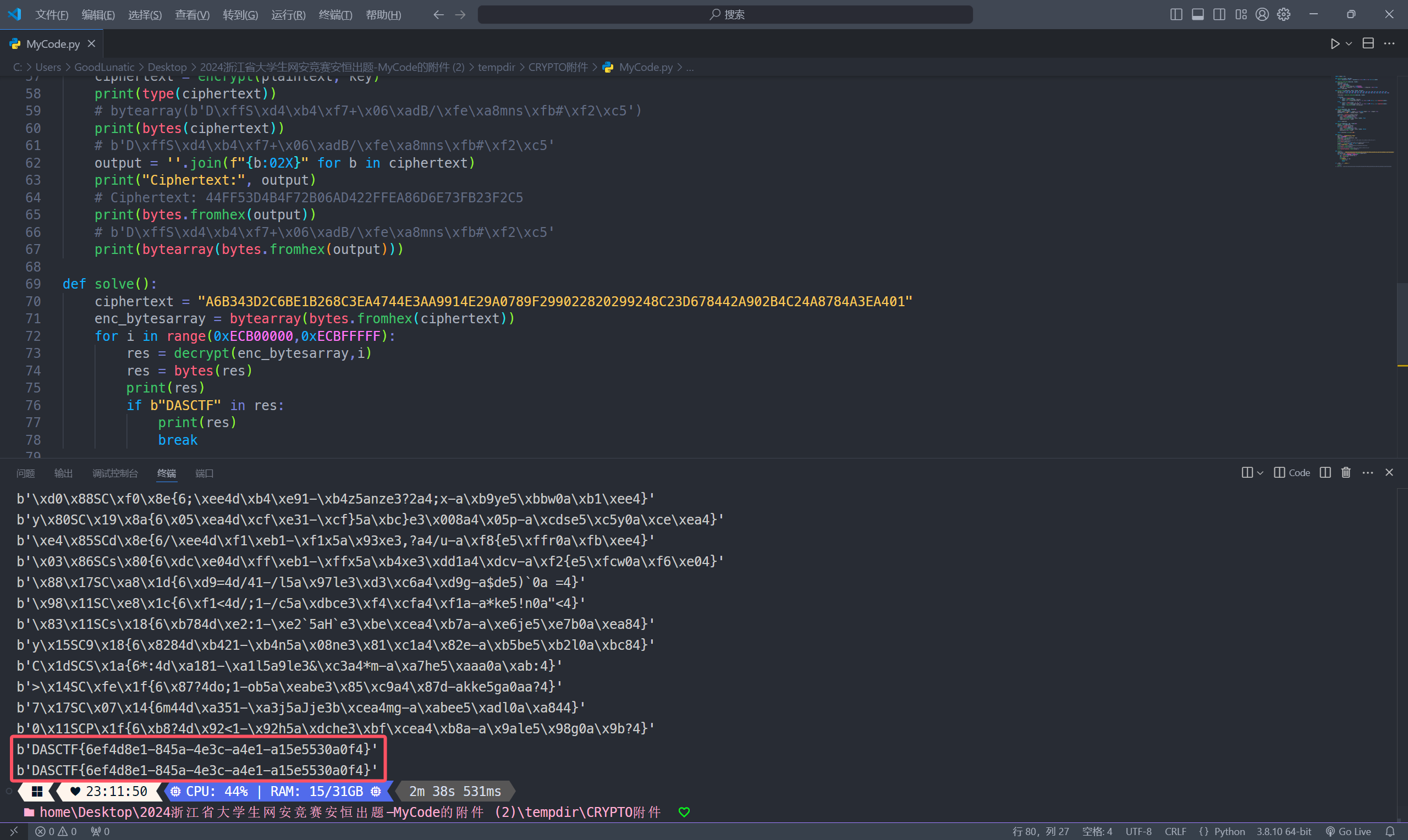Go back with the left arrow
Screen dimensions: 1408x840
click(x=438, y=15)
